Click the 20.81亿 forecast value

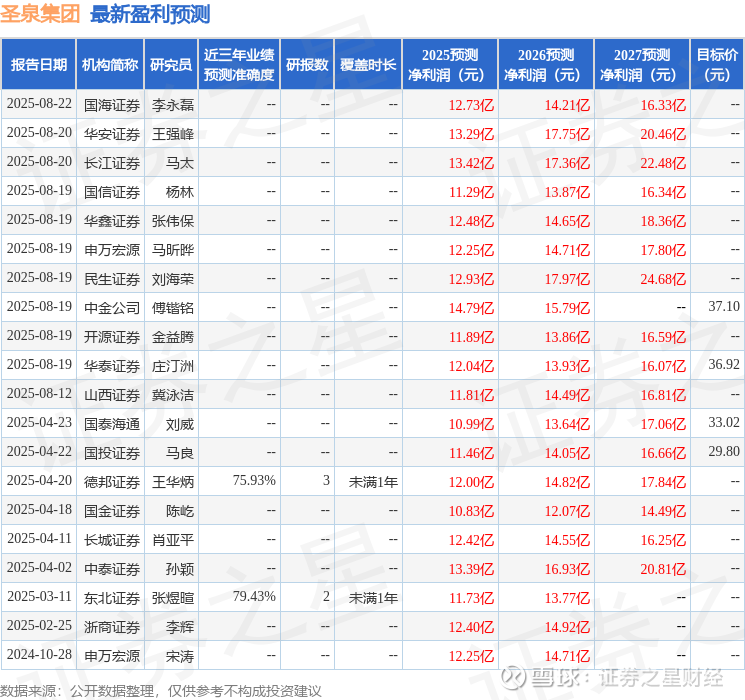point(663,569)
